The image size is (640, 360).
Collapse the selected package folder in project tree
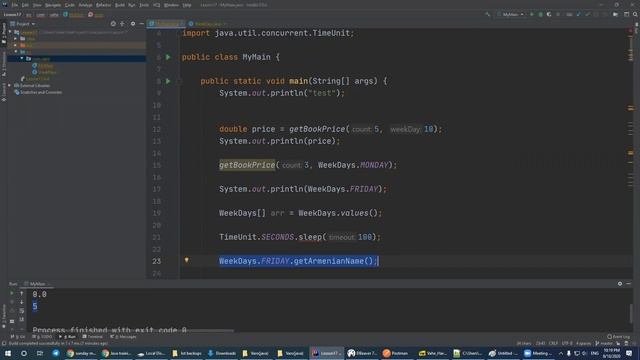22,58
